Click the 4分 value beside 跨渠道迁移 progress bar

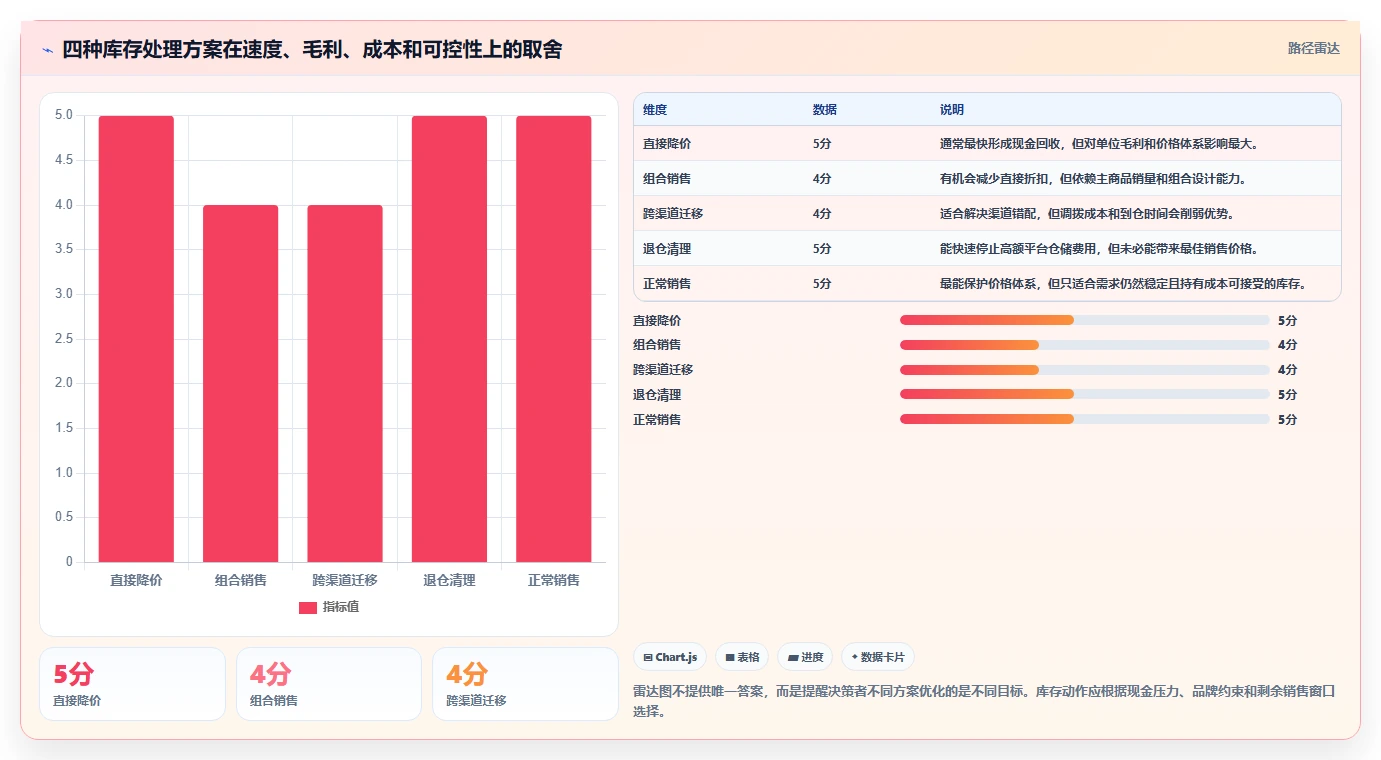click(1287, 370)
